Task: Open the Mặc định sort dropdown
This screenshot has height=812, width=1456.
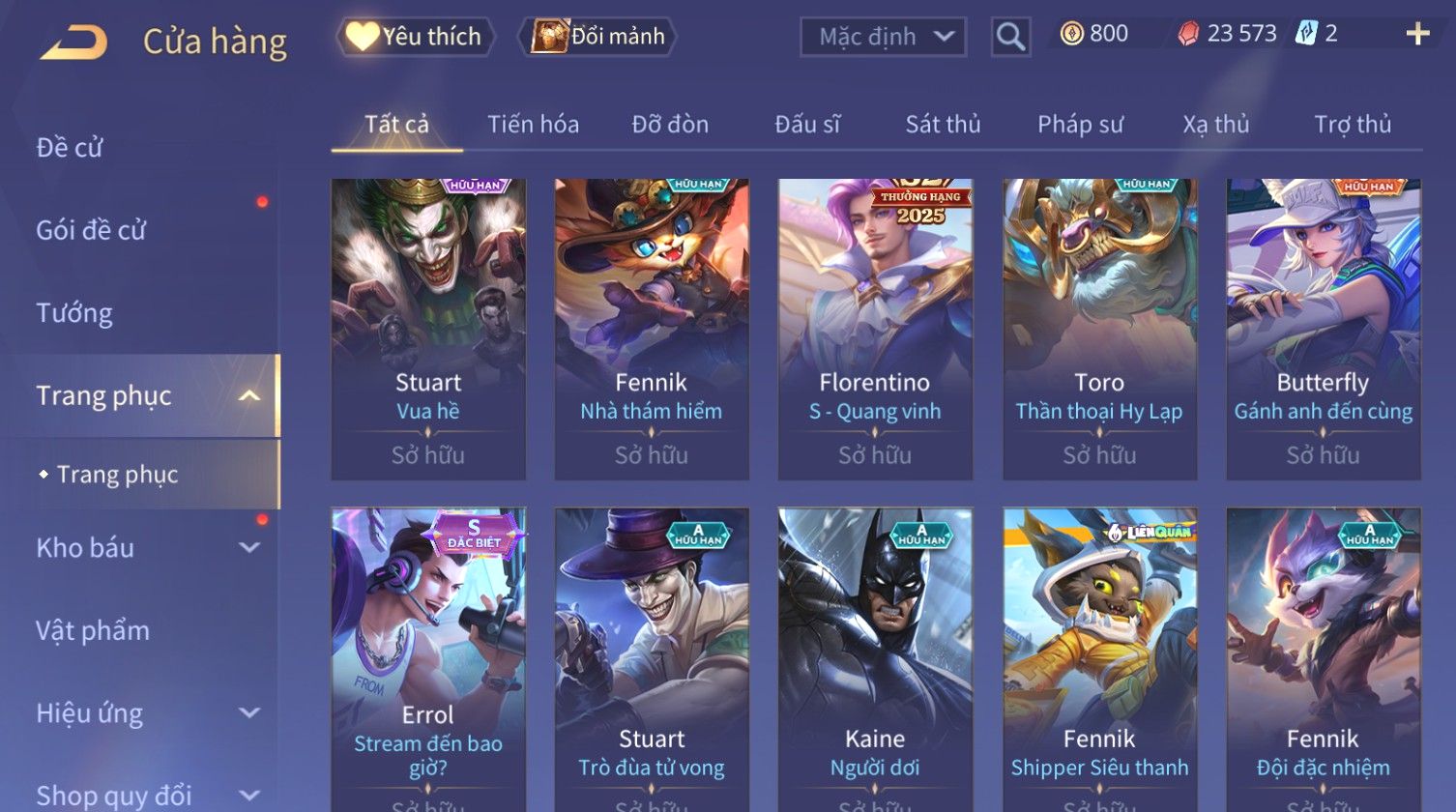Action: [x=883, y=37]
